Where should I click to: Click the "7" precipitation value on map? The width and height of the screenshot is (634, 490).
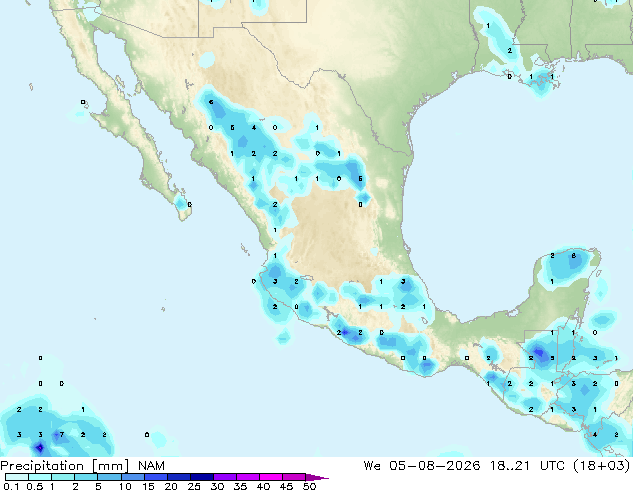61,435
